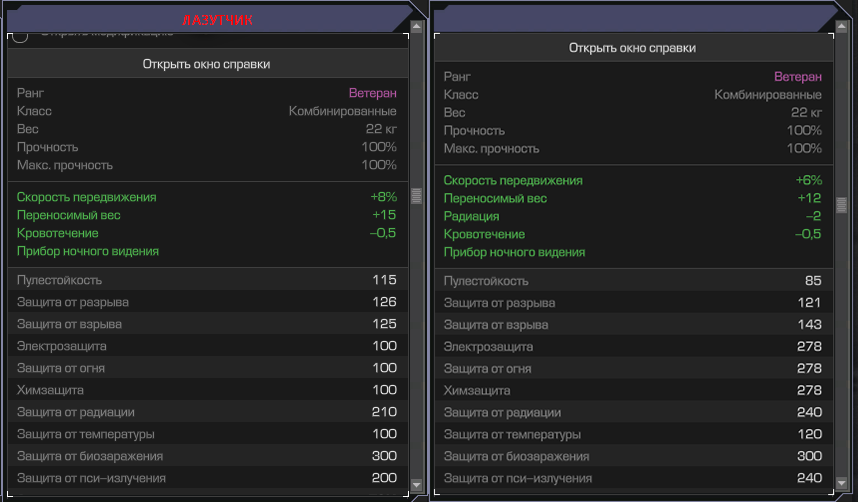
Task: Click 'Кровотечение' label in the Лазутчик panel
Action: click(x=57, y=233)
